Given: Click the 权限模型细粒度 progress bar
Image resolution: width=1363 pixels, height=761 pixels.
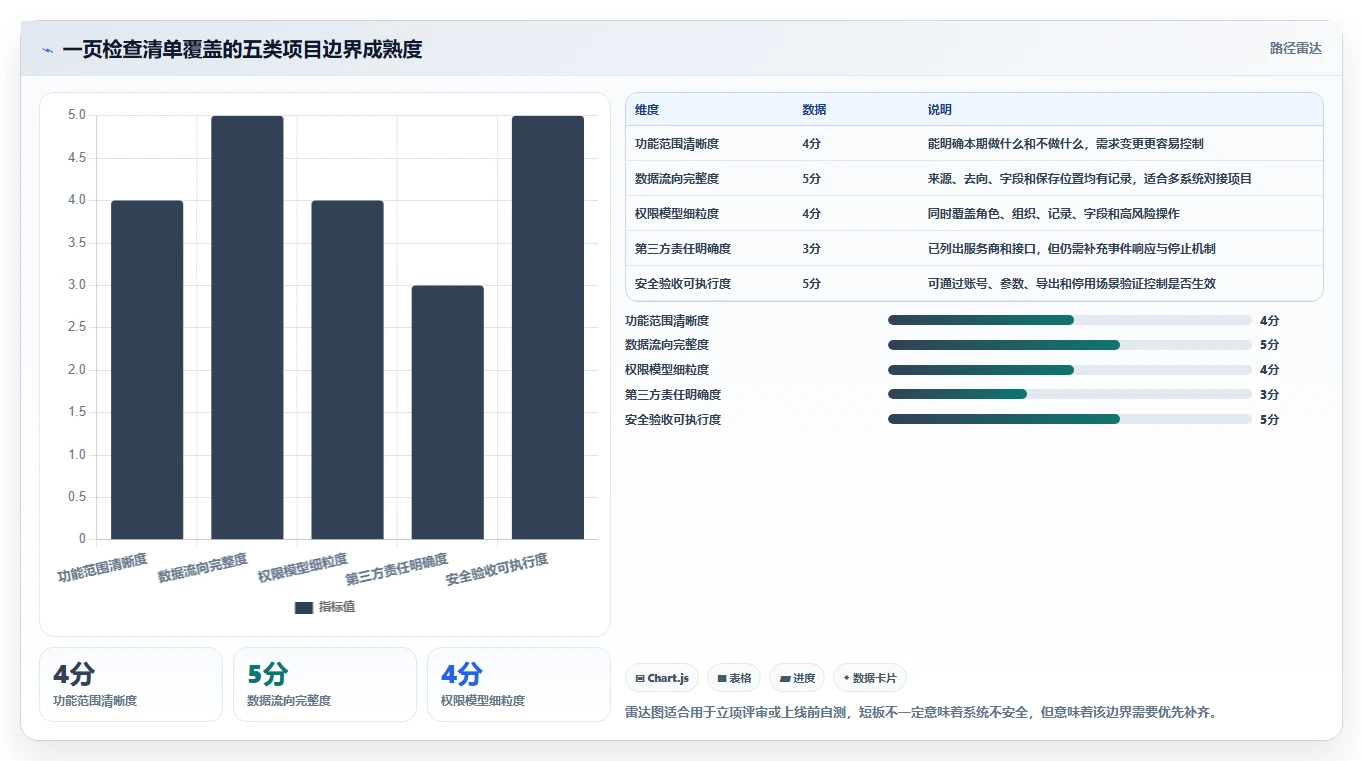Looking at the screenshot, I should pyautogui.click(x=1070, y=370).
